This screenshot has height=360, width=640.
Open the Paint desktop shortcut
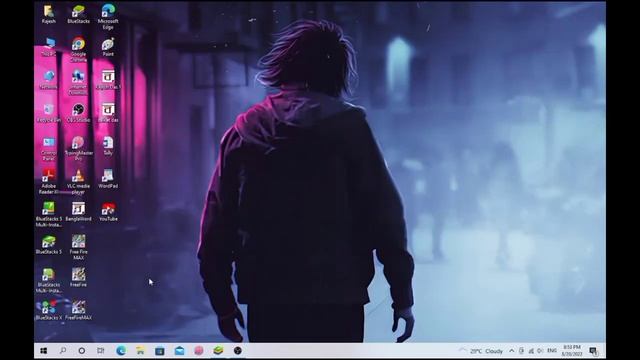108,47
